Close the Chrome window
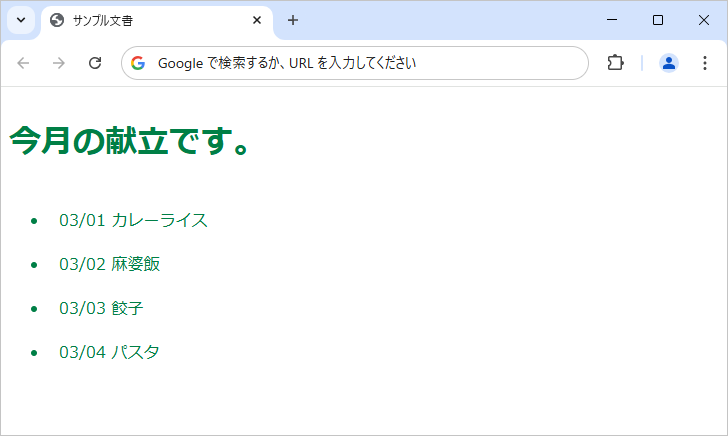 click(x=703, y=20)
